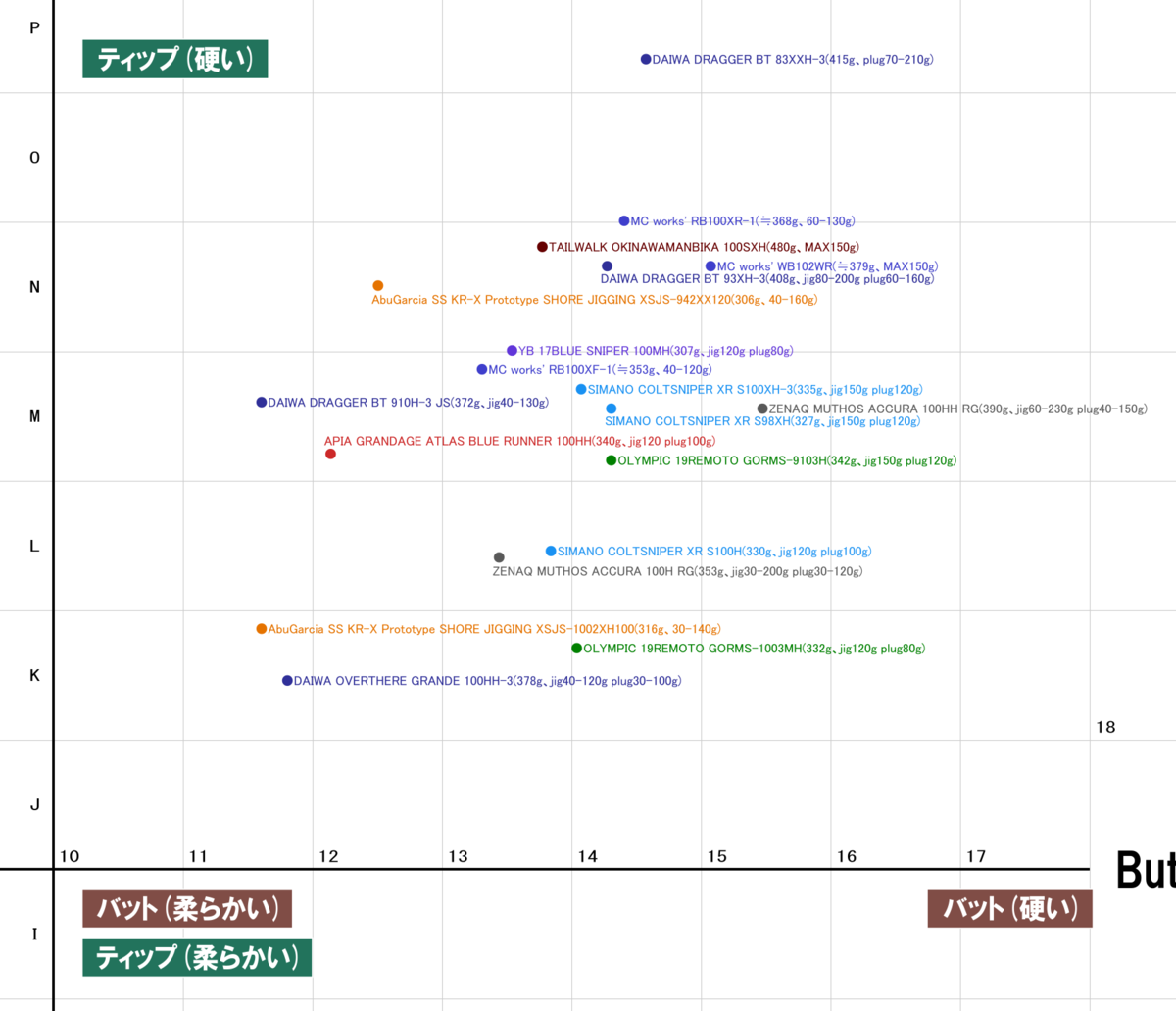Click the Y-axis label N
Viewport: 1176px width, 1011px height.
tap(35, 287)
